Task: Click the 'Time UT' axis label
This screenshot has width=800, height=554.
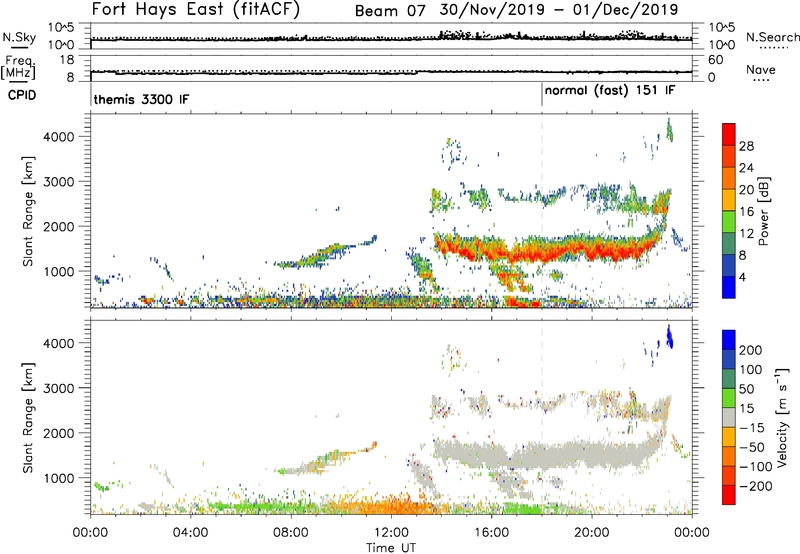Action: [x=390, y=548]
